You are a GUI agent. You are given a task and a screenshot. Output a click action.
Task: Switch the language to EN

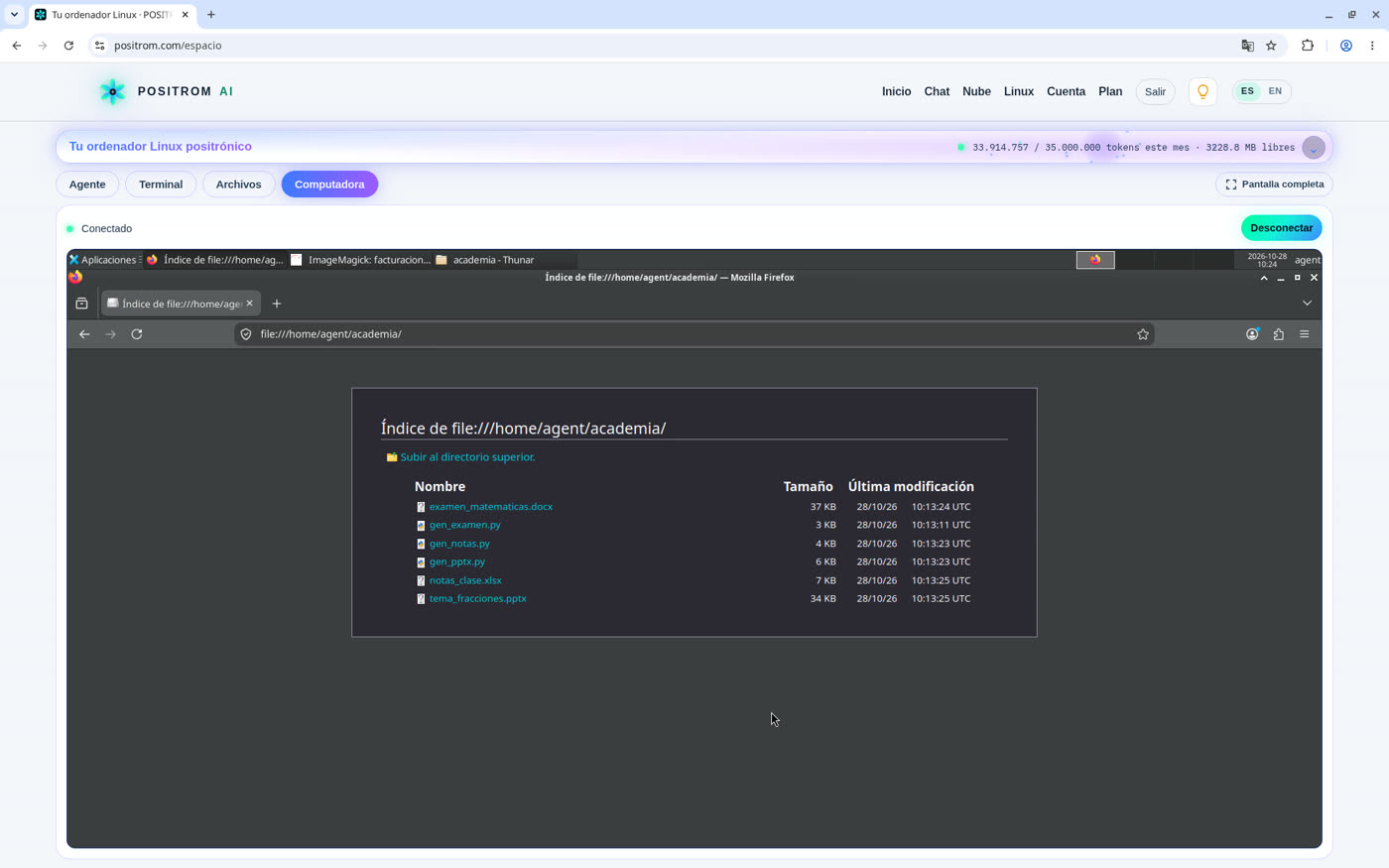click(x=1275, y=91)
